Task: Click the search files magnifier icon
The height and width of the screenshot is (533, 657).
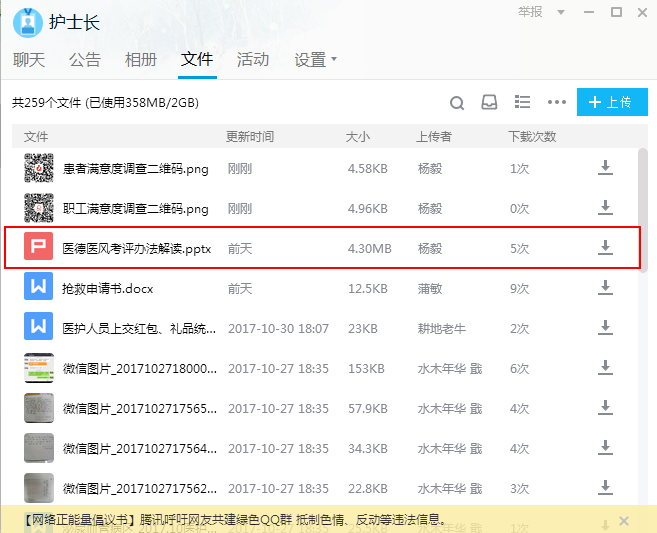Action: click(x=457, y=103)
